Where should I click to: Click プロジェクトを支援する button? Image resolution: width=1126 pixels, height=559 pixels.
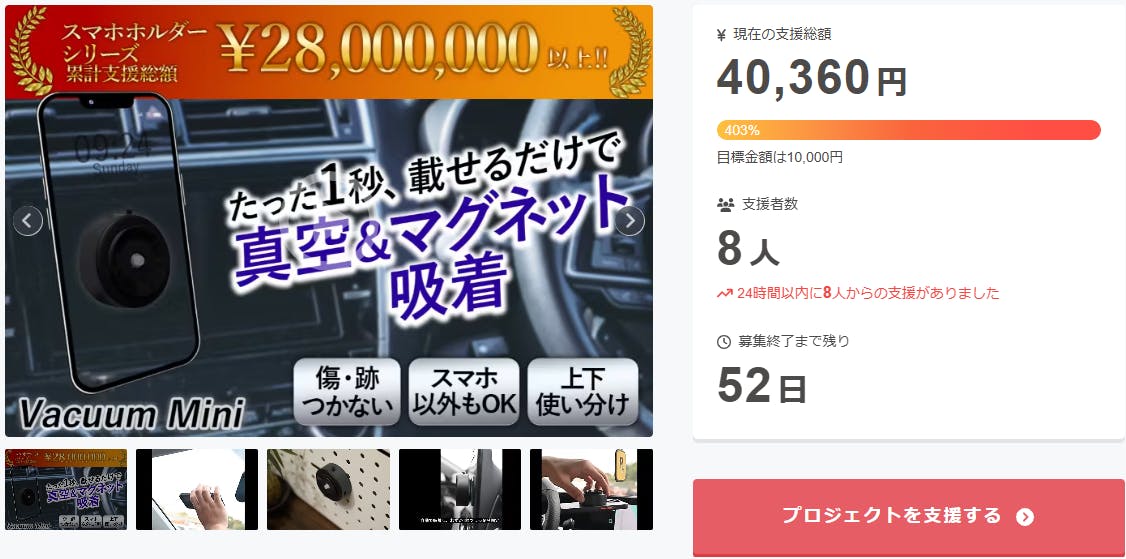[x=908, y=517]
